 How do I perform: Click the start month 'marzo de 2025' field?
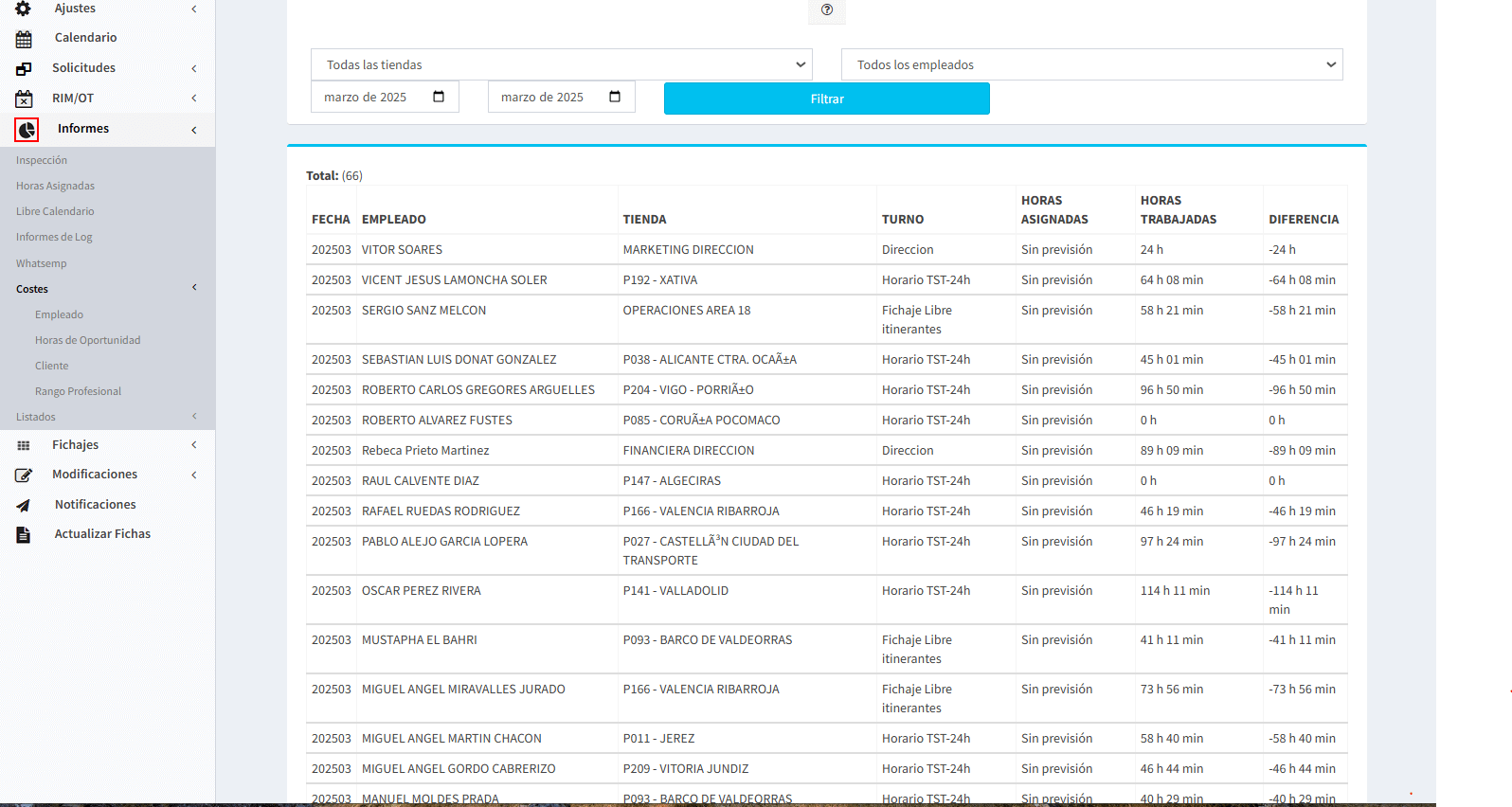tap(385, 97)
